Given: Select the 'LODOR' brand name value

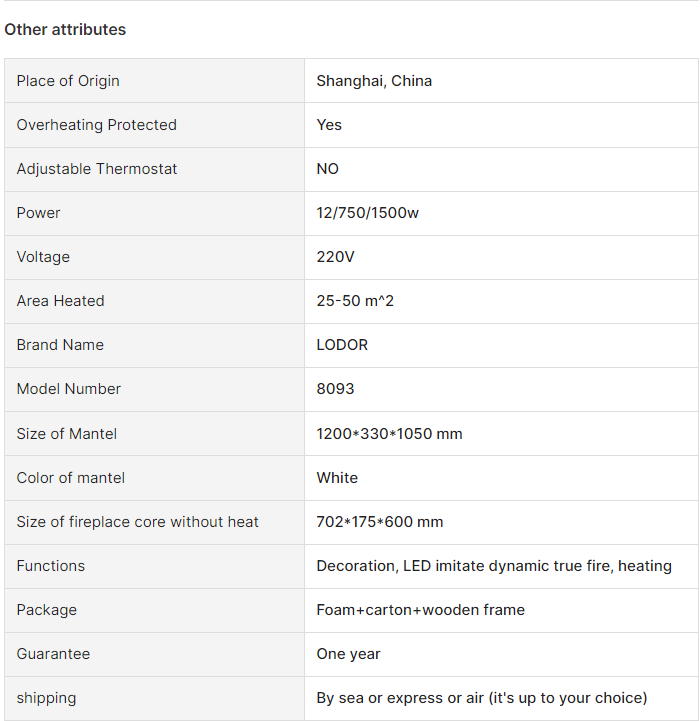Looking at the screenshot, I should (342, 345).
